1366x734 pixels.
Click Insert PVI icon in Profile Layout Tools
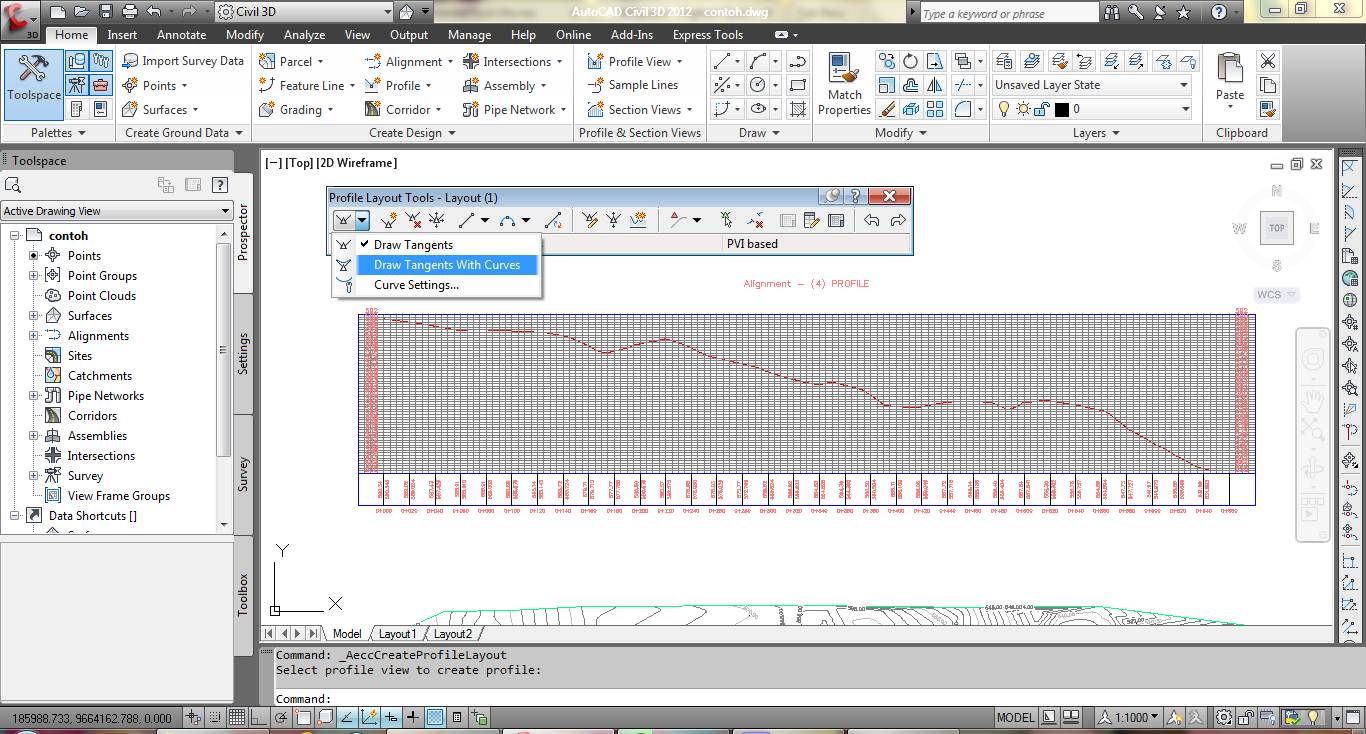click(x=388, y=220)
